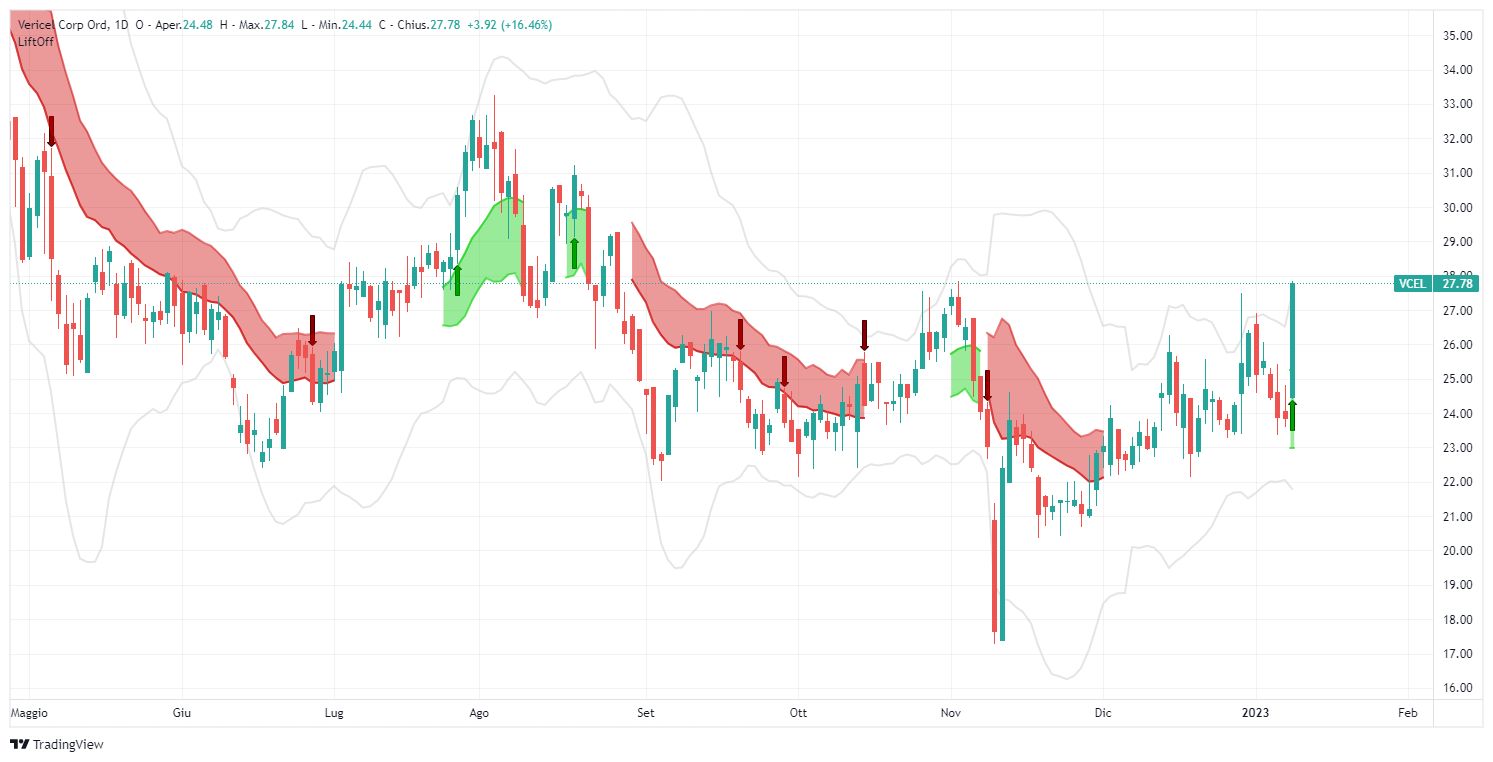The image size is (1493, 762).
Task: Click 21.00 on the price scale
Action: [1457, 516]
